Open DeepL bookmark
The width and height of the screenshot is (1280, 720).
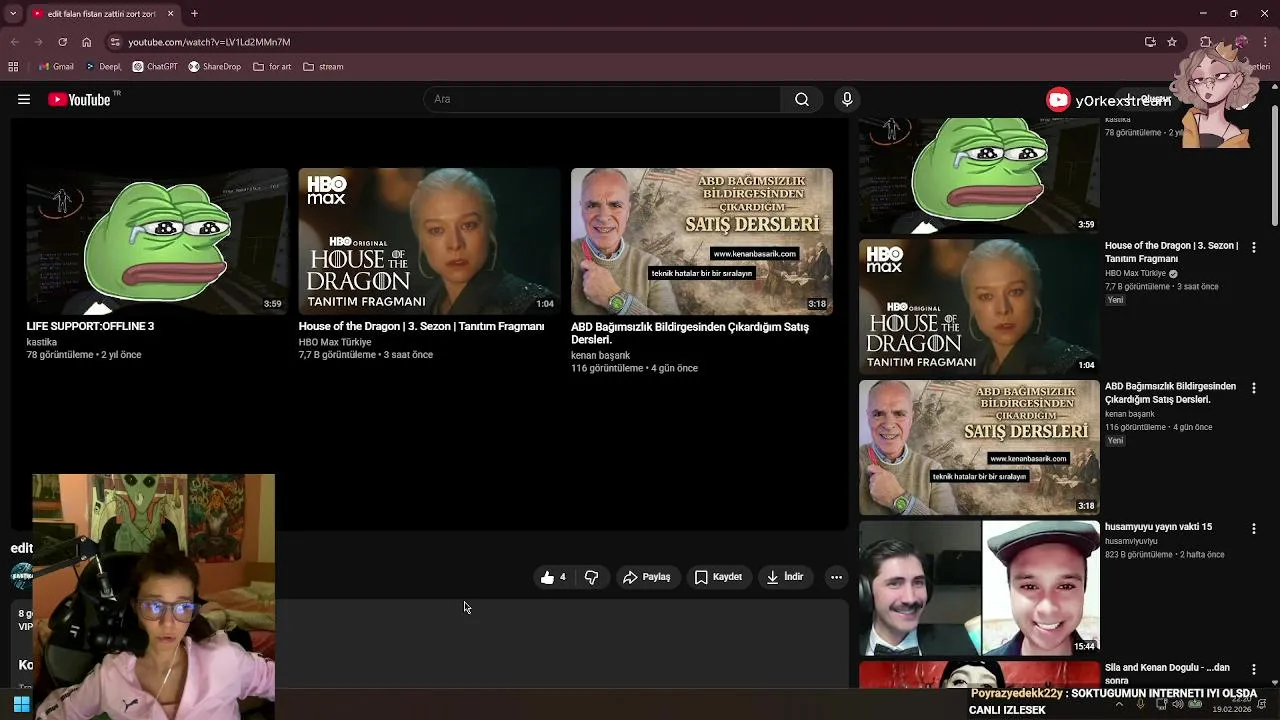coord(103,67)
